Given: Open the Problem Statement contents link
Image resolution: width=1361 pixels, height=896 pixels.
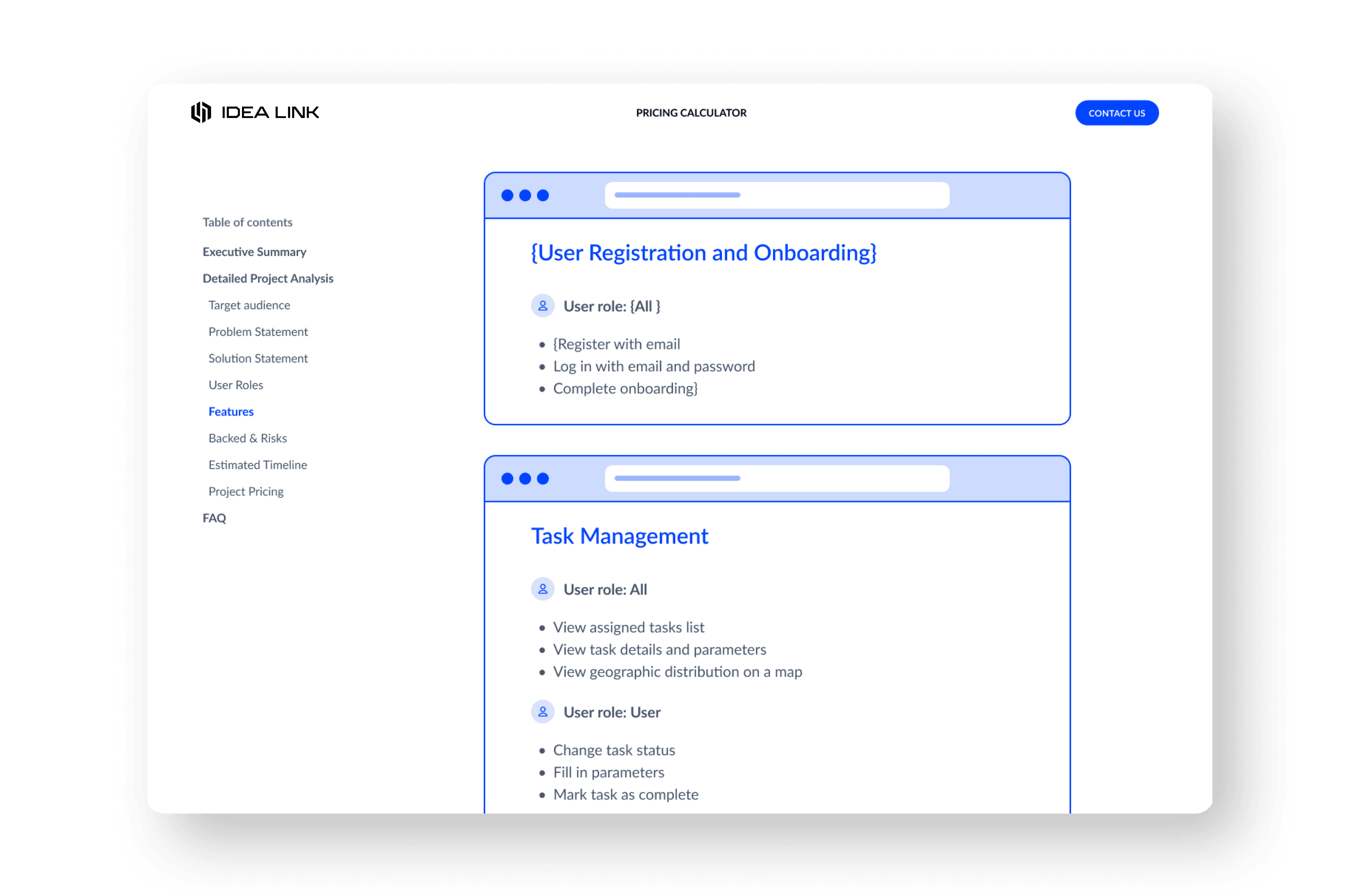Looking at the screenshot, I should point(258,332).
